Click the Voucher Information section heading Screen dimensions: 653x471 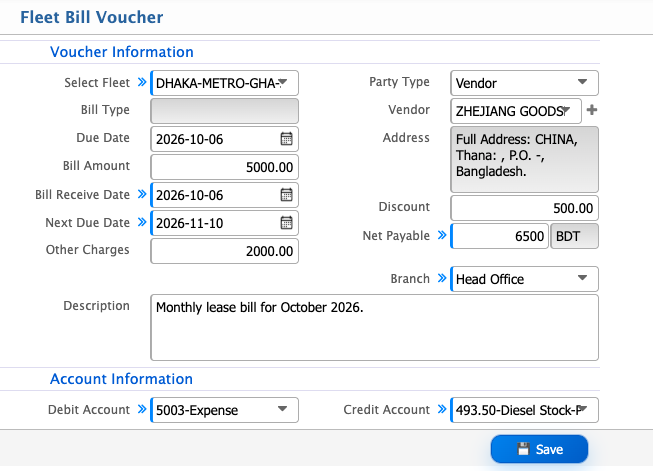point(122,52)
